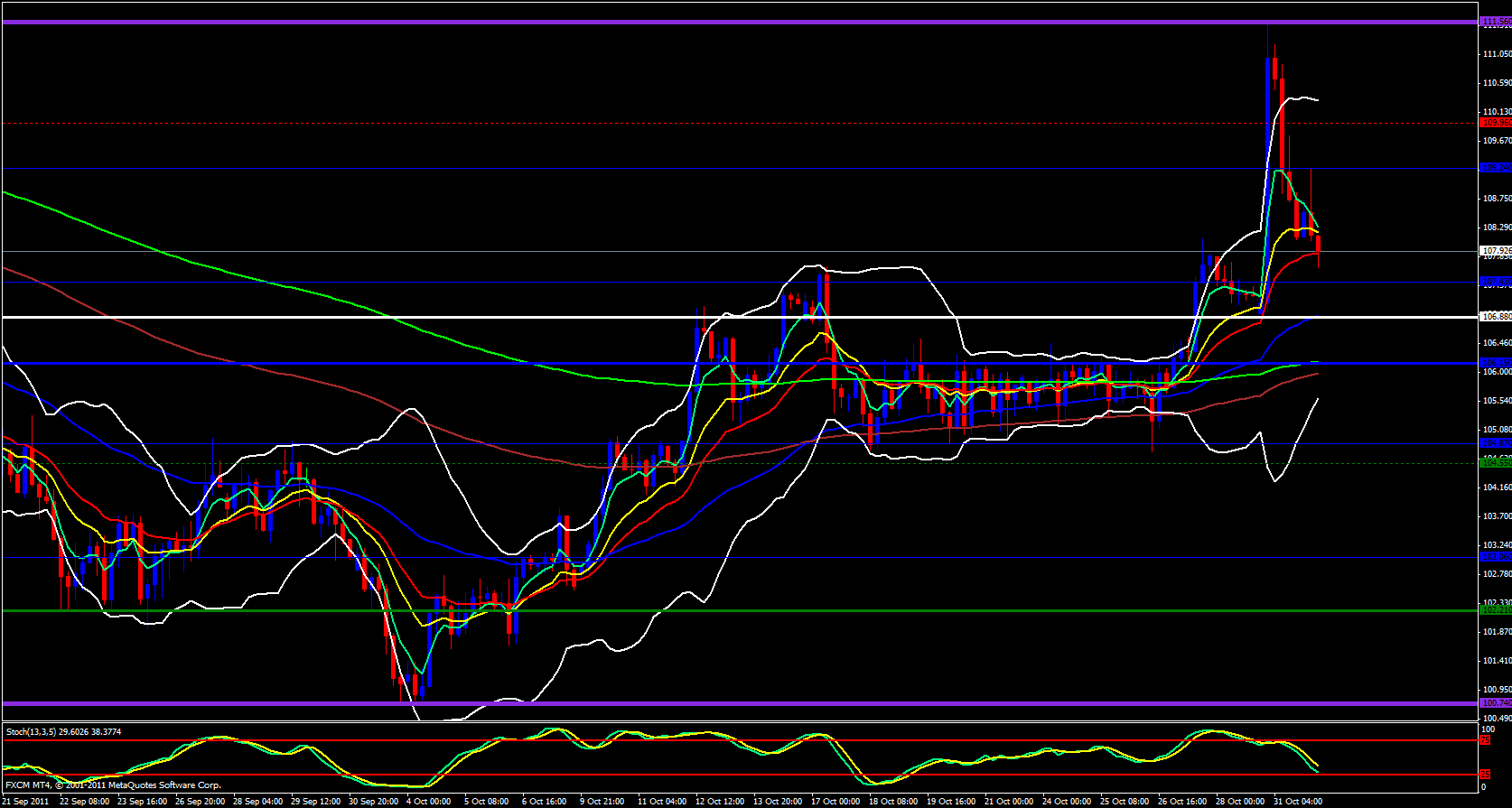
Task: Select the blue 103.060 level tag
Action: click(1495, 557)
